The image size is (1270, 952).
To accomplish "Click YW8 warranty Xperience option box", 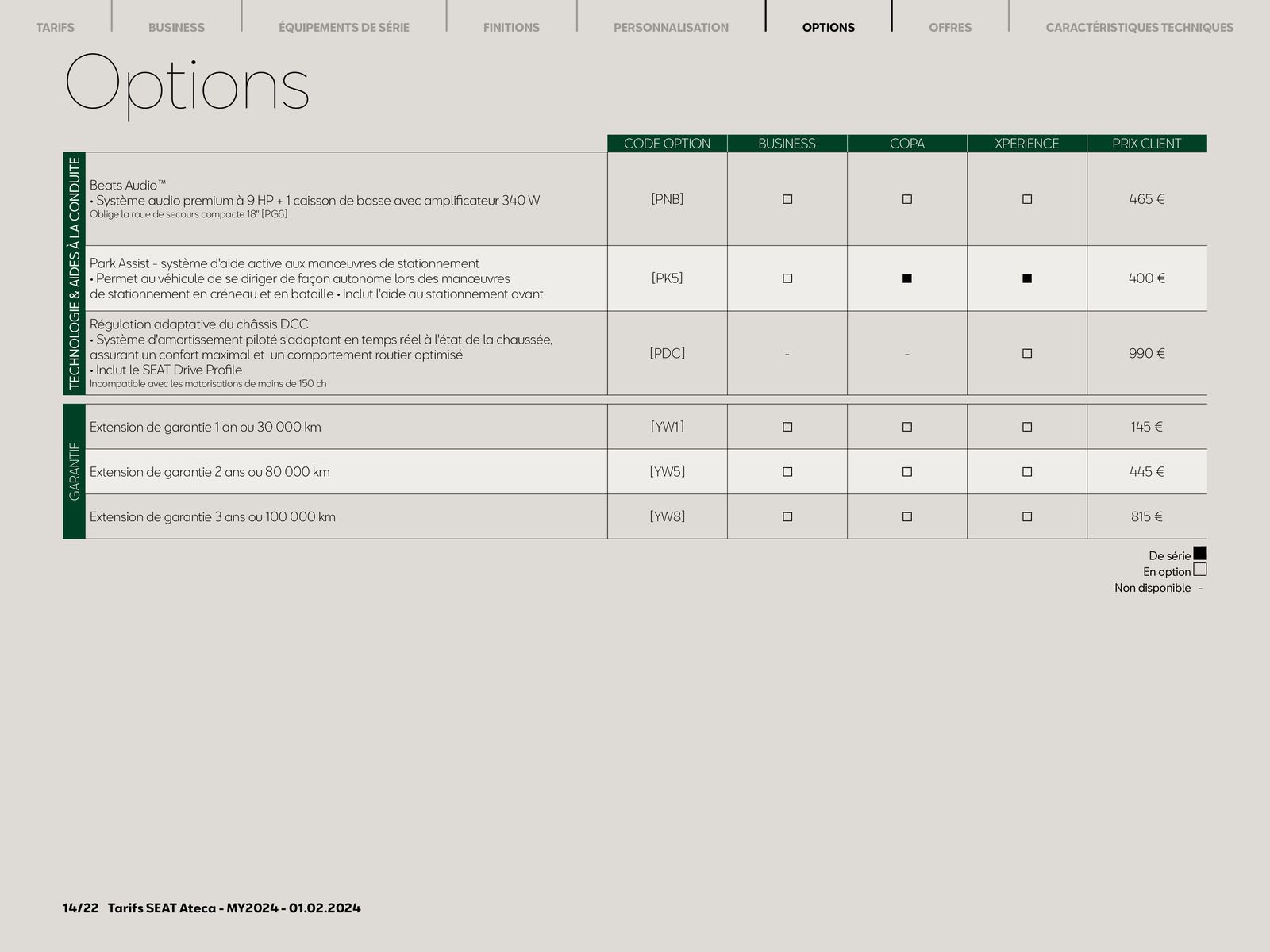I will pos(1027,516).
